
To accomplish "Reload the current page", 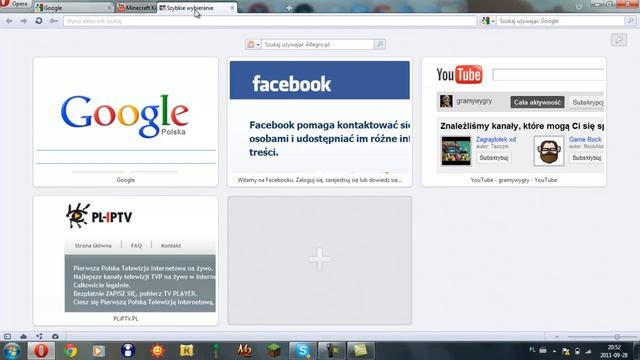I will (39, 21).
